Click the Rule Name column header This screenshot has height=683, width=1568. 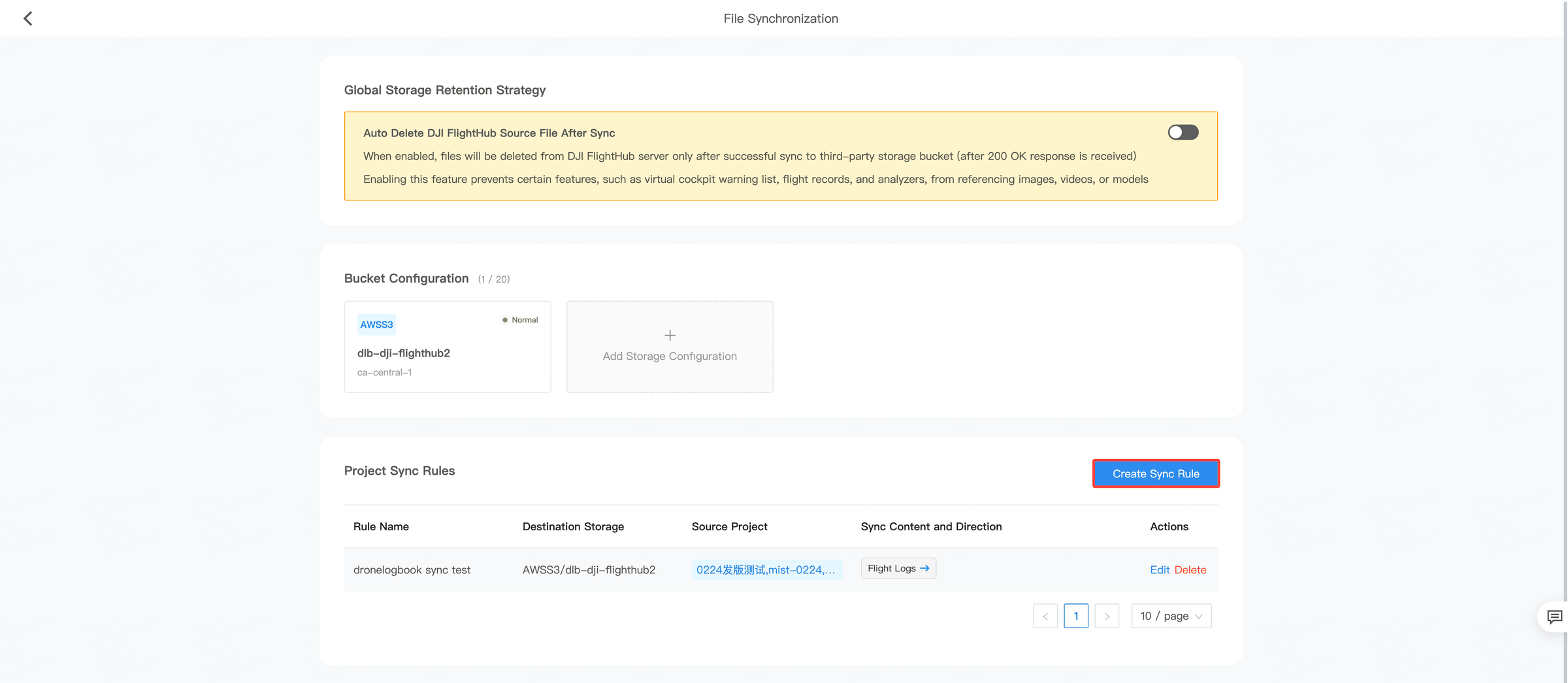[x=381, y=526]
